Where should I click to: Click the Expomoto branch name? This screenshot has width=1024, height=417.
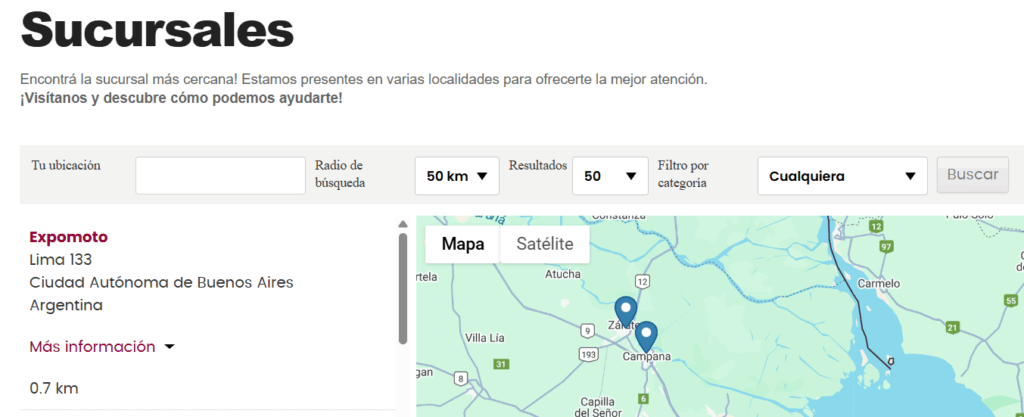68,237
